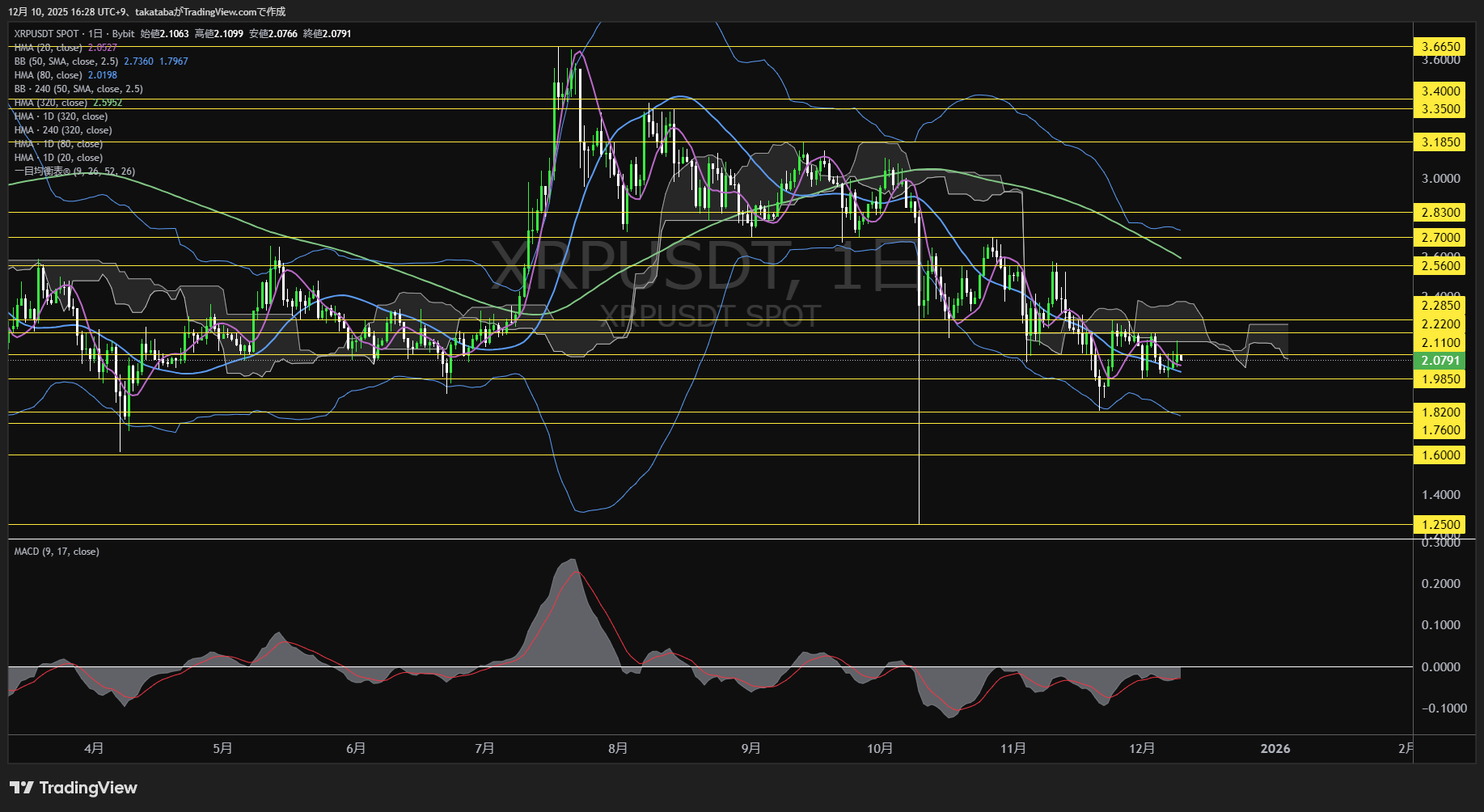
Task: Click the 12月 label on the time axis
Action: pyautogui.click(x=1144, y=748)
